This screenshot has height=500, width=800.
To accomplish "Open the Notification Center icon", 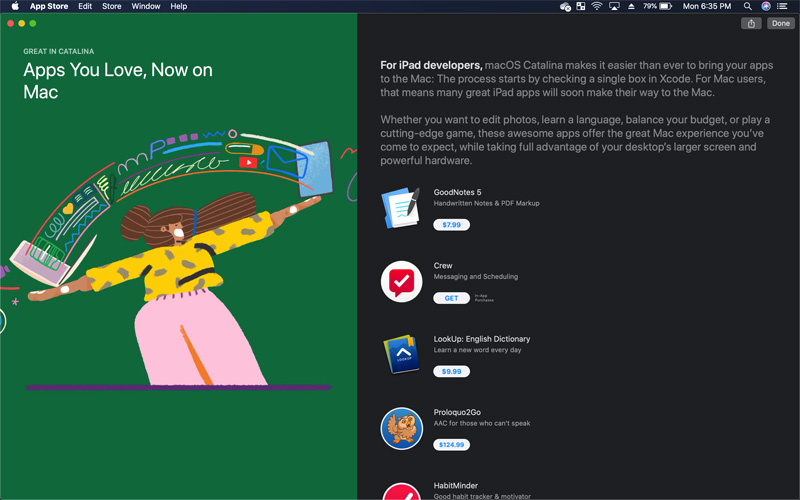I will [x=785, y=6].
